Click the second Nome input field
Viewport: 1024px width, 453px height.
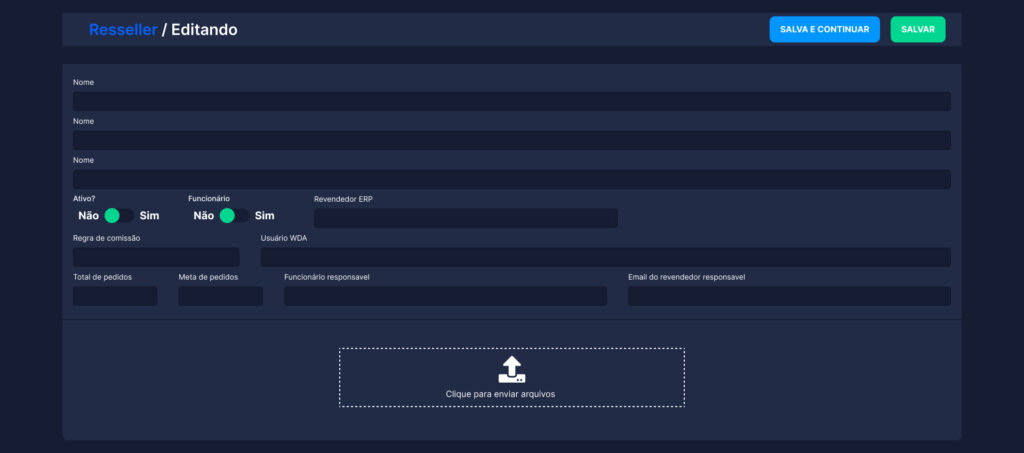(511, 140)
